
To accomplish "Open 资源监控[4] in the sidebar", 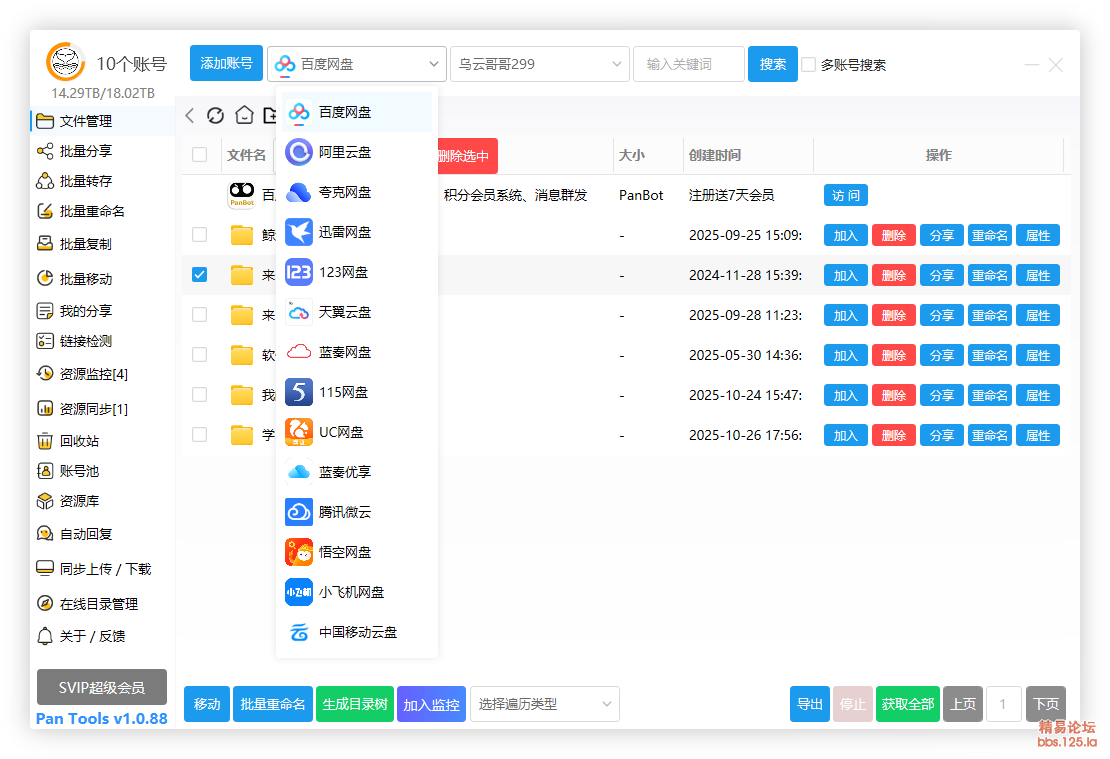I will pyautogui.click(x=103, y=374).
